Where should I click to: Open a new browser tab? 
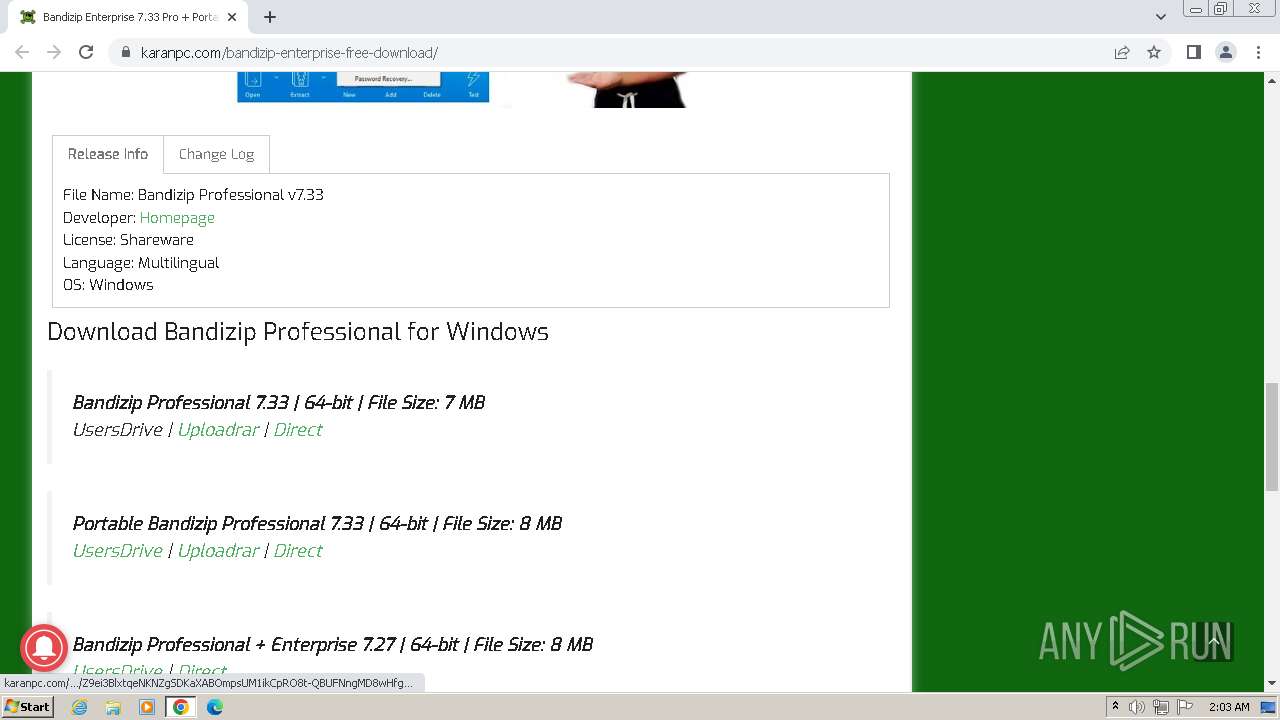click(270, 17)
